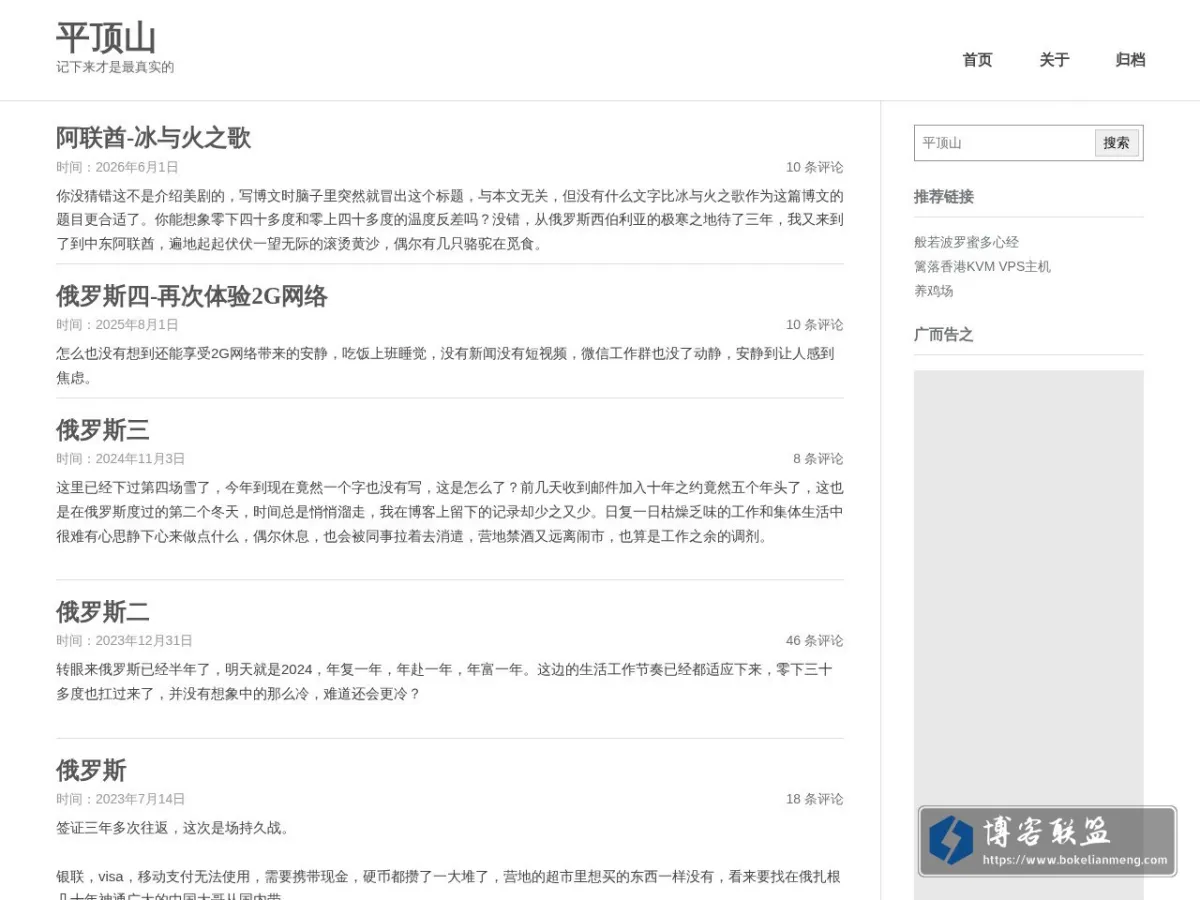
Task: Click the date 时间：2023年7月14日
Action: pos(121,799)
